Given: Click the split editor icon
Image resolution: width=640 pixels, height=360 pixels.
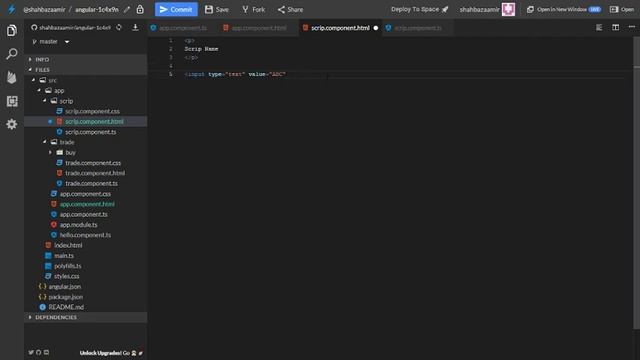Looking at the screenshot, I should point(616,27).
